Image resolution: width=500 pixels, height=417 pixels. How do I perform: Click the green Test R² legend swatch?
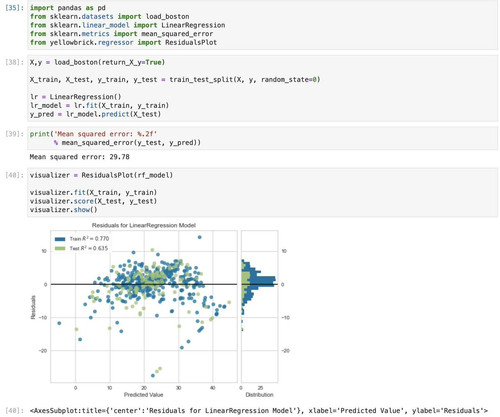(x=60, y=249)
